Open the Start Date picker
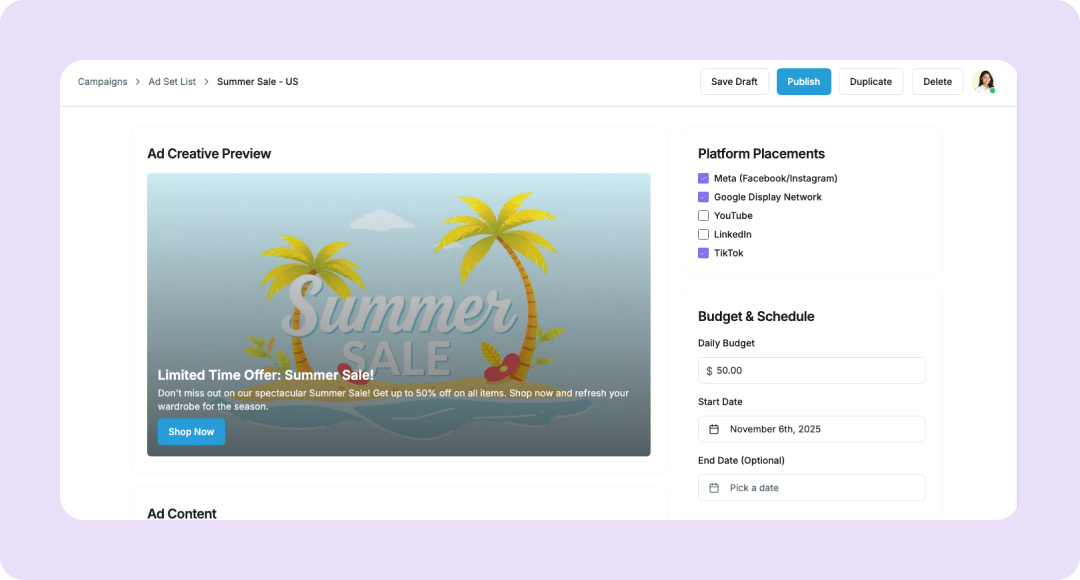 [x=811, y=429]
